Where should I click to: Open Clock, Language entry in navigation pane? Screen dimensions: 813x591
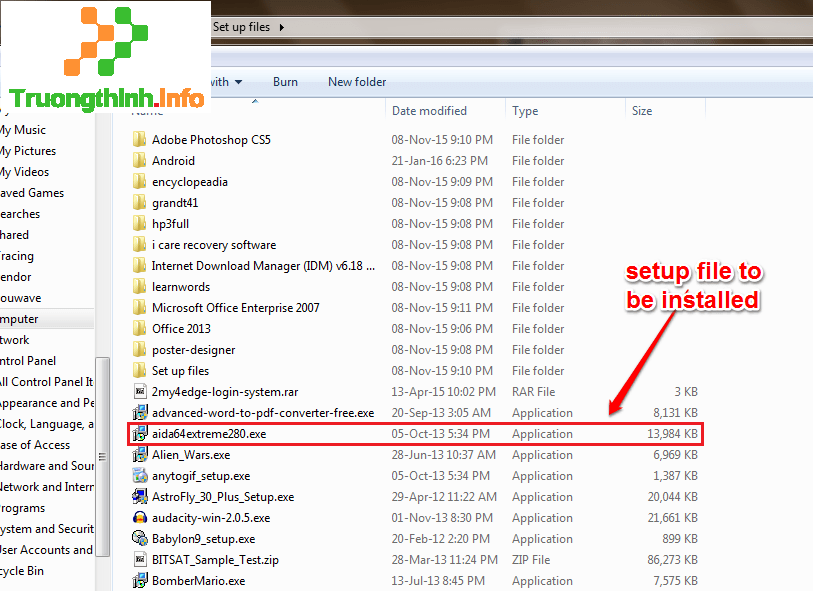point(47,424)
